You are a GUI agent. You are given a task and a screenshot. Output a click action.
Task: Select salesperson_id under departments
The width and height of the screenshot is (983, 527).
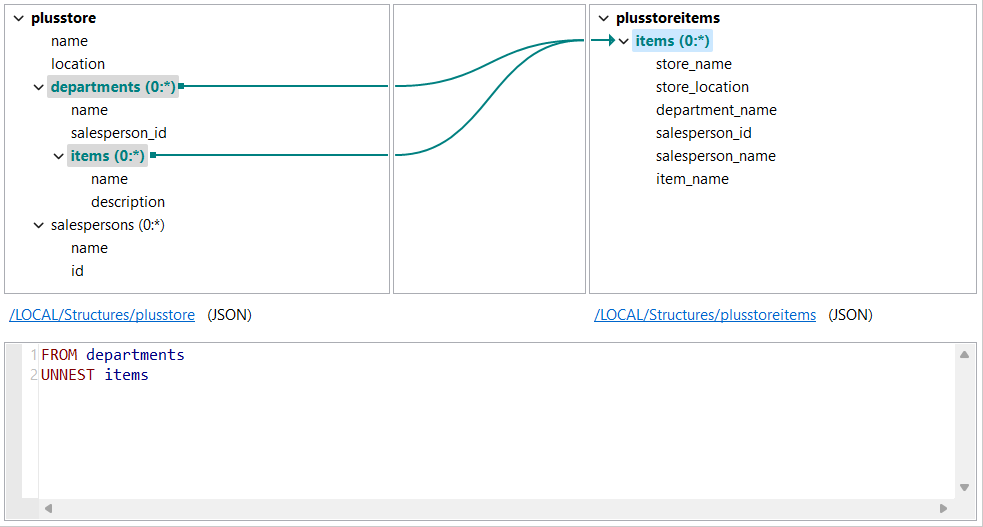111,133
